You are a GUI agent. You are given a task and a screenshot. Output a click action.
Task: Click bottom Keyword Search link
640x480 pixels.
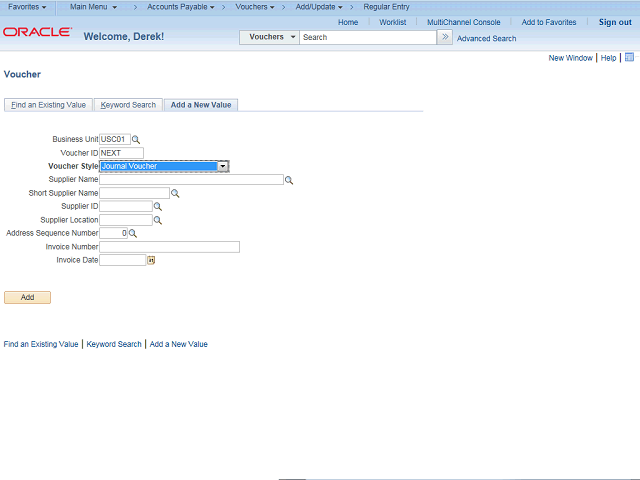114,344
